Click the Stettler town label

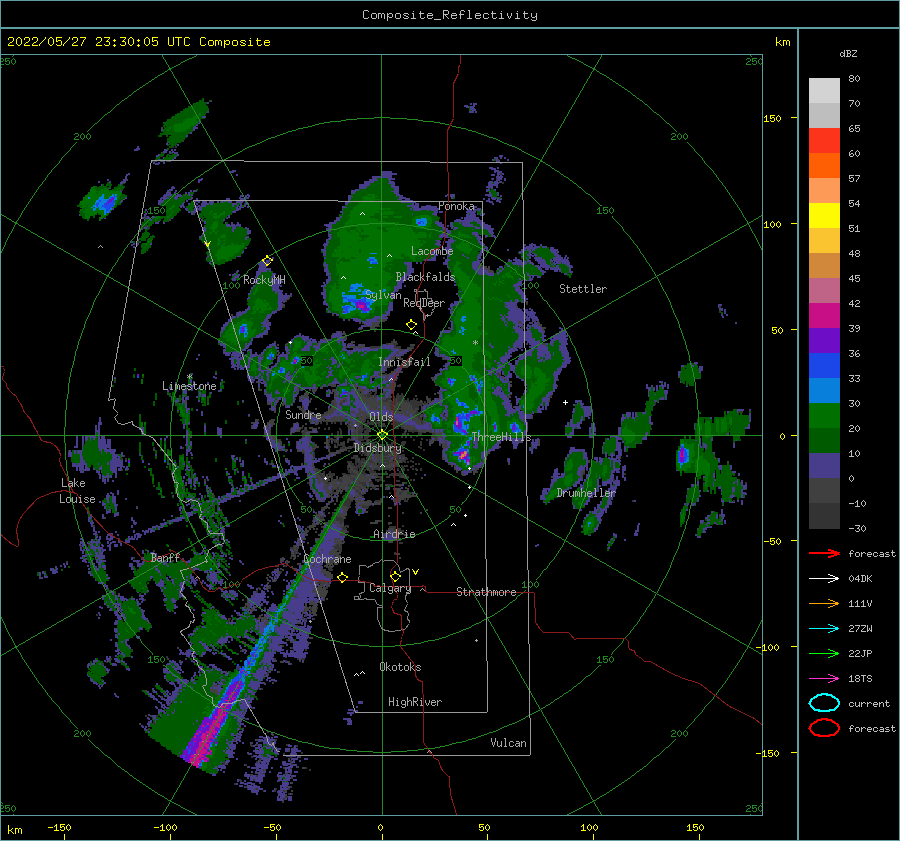click(583, 289)
